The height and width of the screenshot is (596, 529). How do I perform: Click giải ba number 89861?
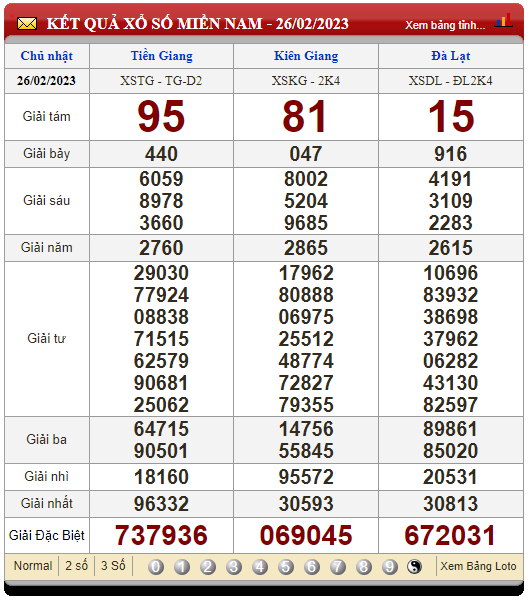point(450,429)
